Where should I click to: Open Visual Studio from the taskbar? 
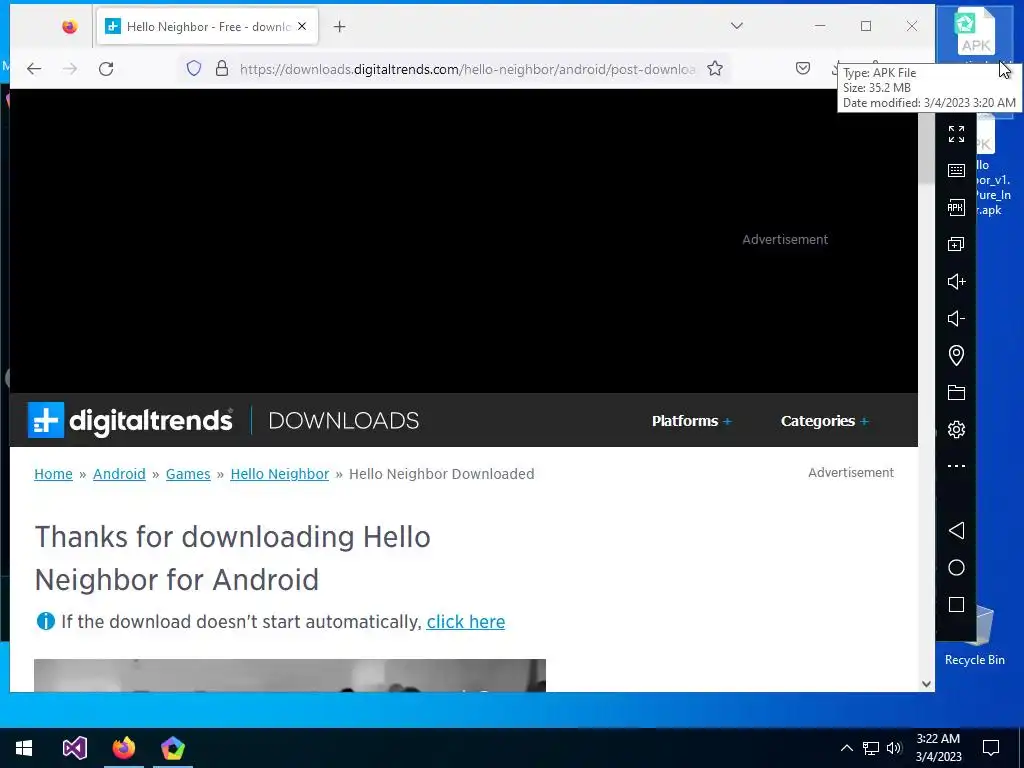[74, 748]
